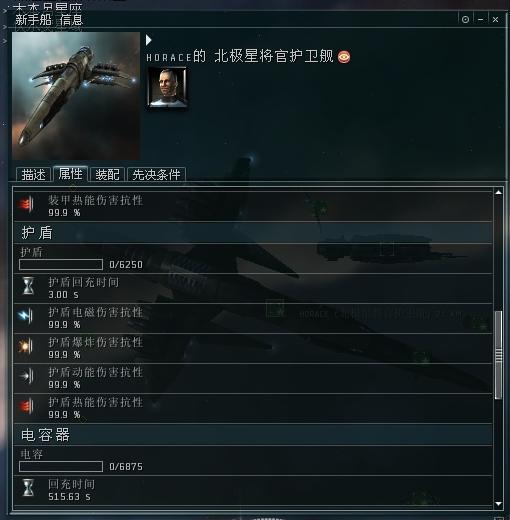Click the shield recharge time hourglass icon
The image size is (510, 520).
[x=28, y=286]
